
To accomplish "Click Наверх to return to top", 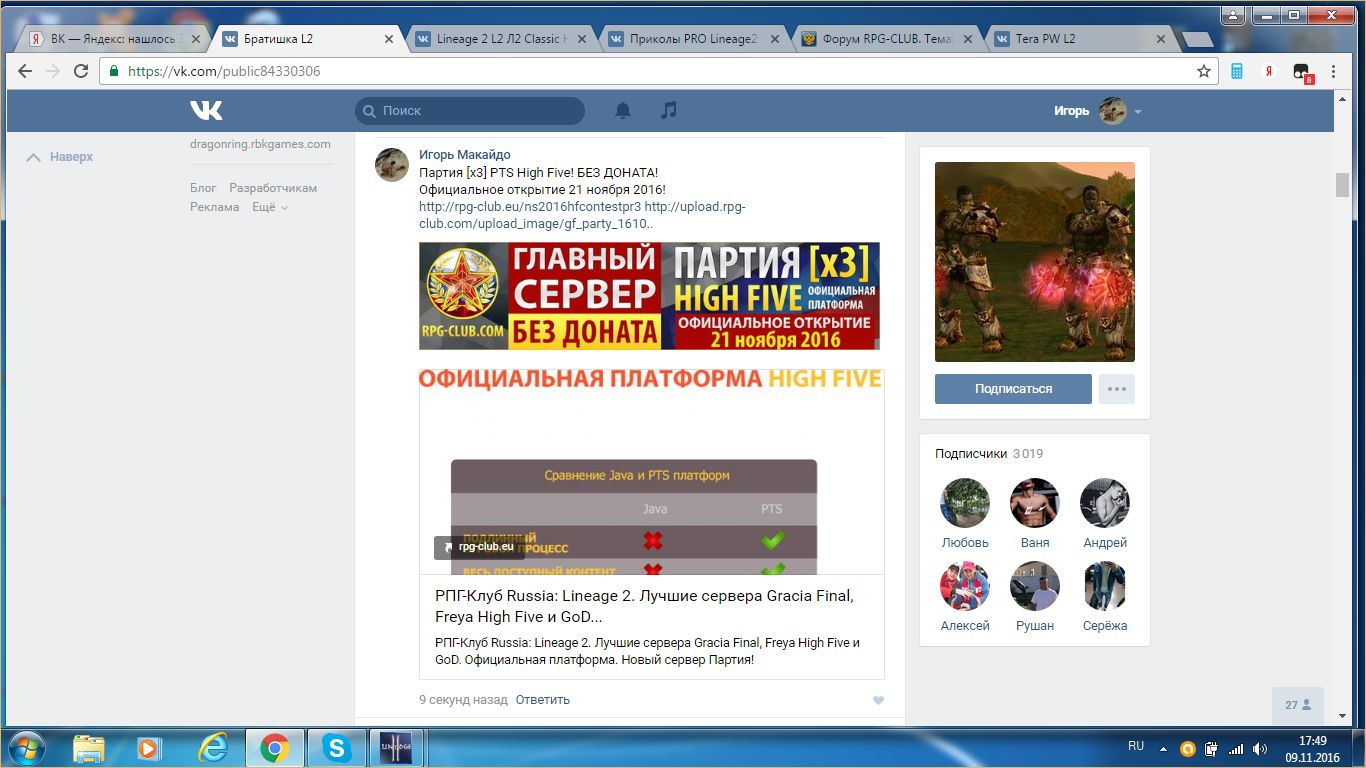I will tap(60, 157).
